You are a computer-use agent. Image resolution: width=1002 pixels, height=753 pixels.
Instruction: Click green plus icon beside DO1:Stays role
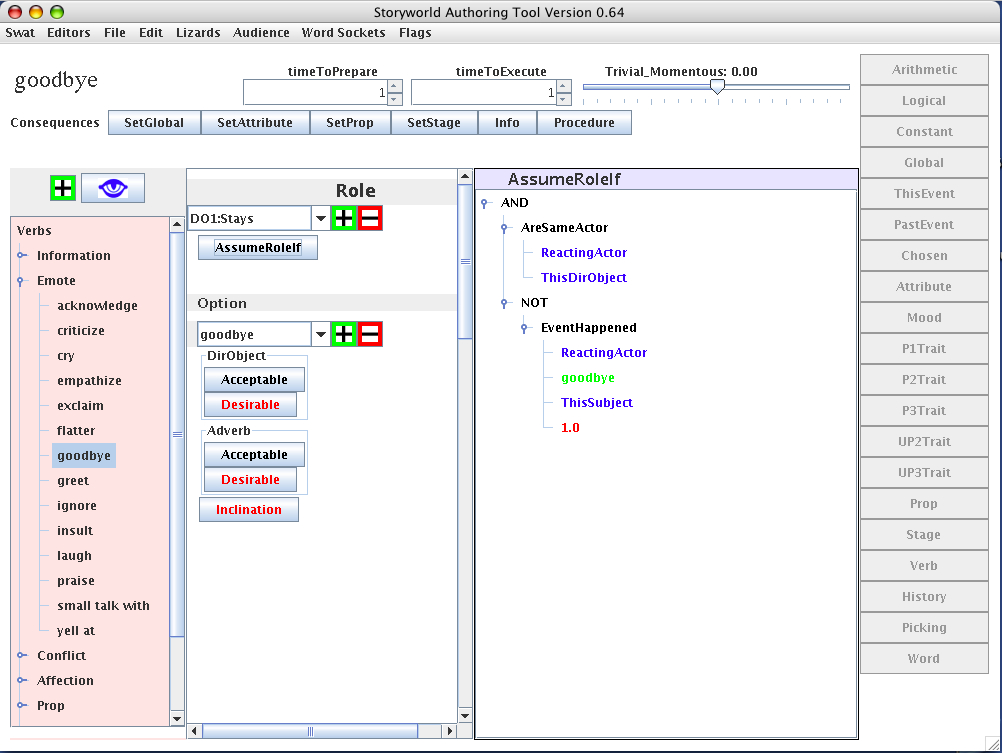344,218
